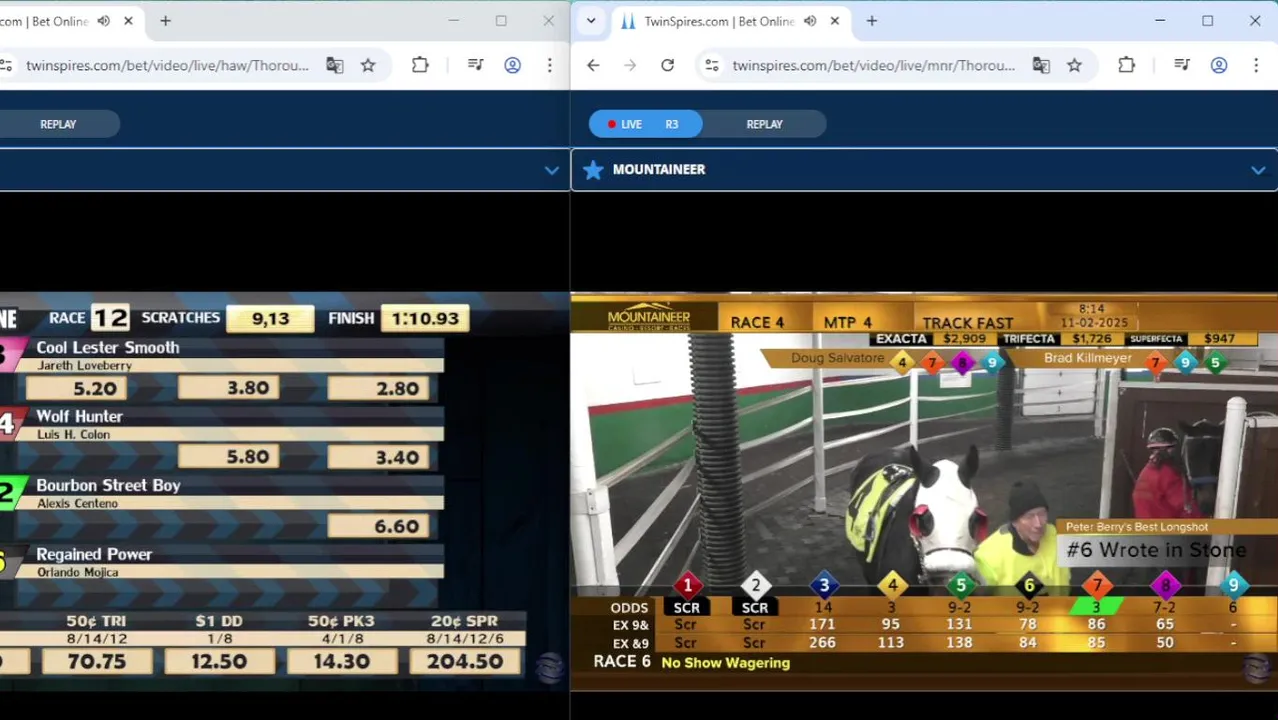View site info icon in left window
Screen dimensions: 1278x720
tap(6, 65)
